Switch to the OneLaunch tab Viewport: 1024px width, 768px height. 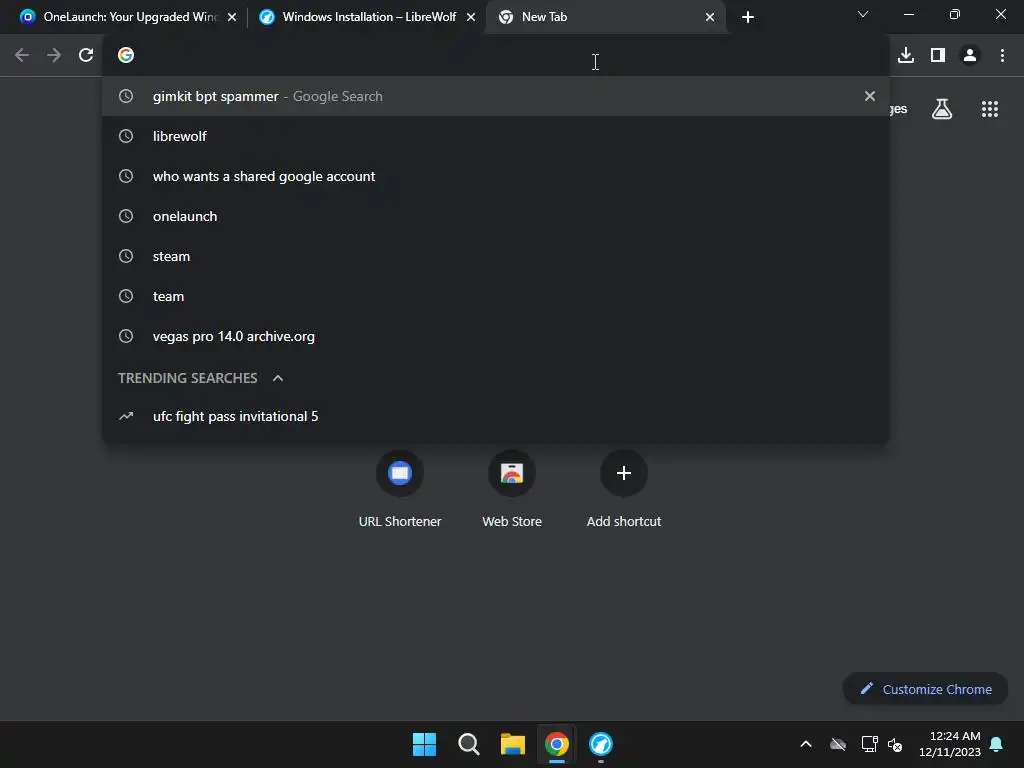click(128, 17)
